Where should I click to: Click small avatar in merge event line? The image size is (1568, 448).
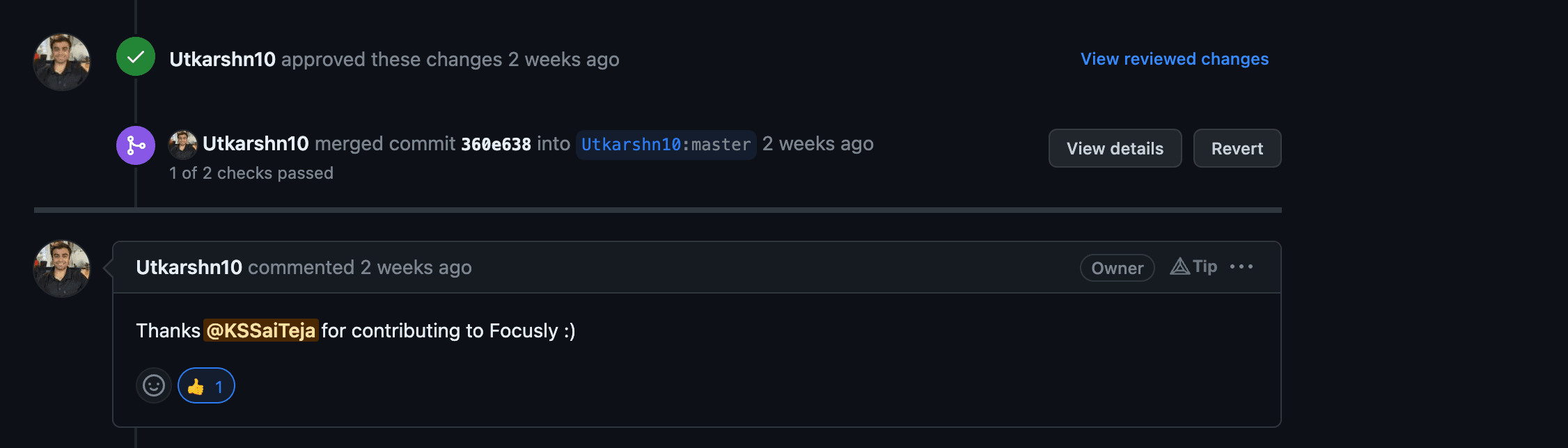coord(182,145)
